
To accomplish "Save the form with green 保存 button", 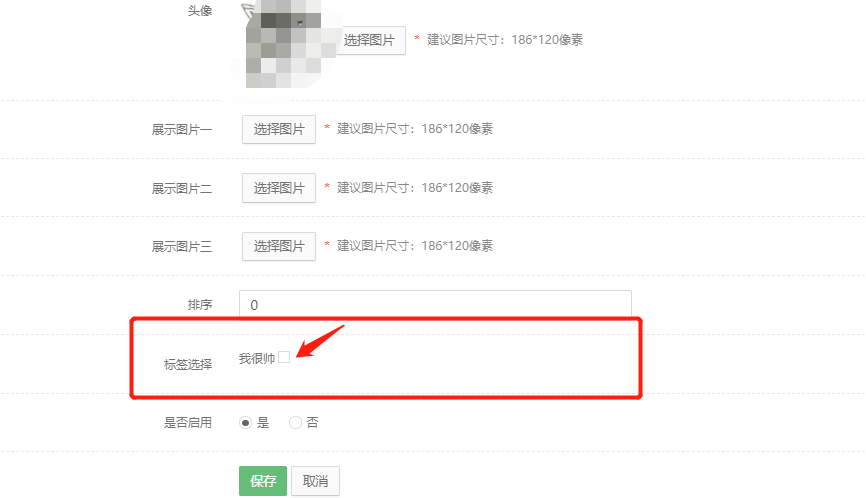I will (x=263, y=481).
